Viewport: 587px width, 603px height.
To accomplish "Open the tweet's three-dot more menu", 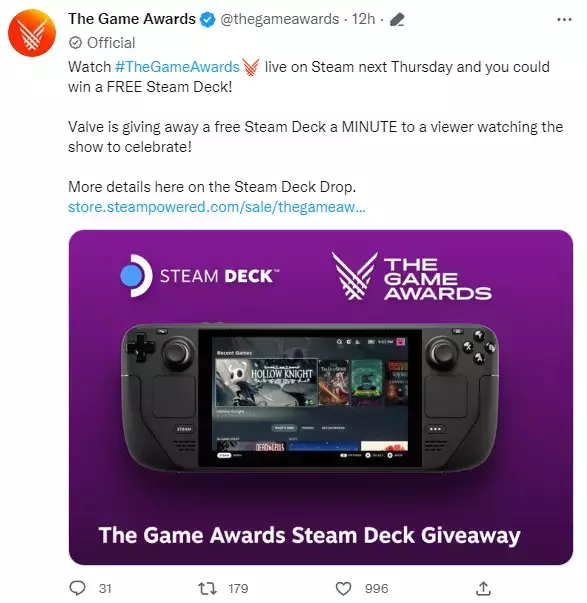I will [x=564, y=19].
